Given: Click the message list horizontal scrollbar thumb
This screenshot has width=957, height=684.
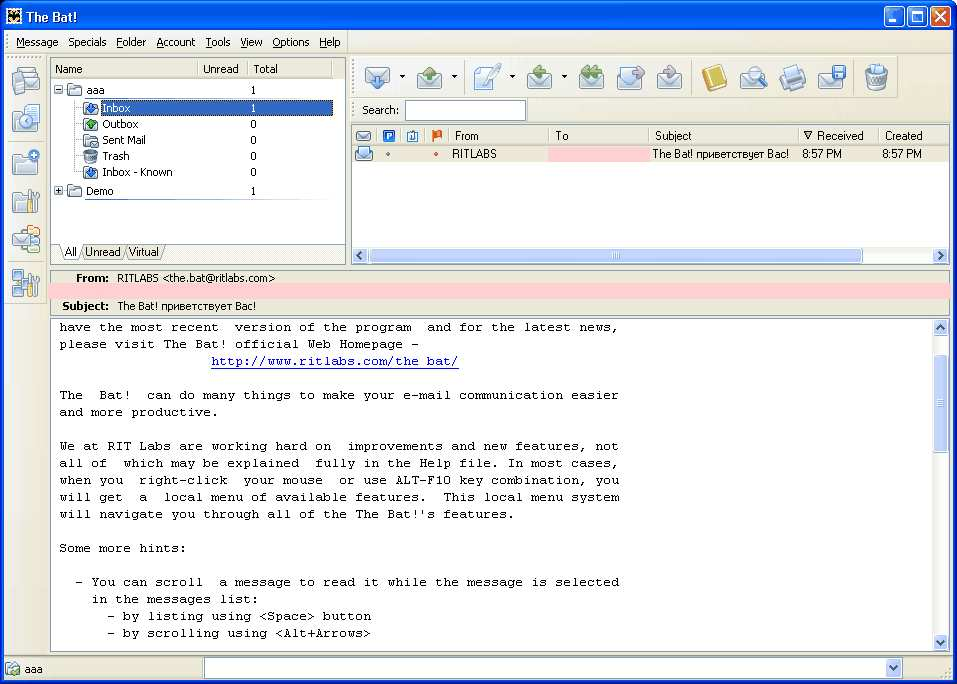Looking at the screenshot, I should coord(616,256).
